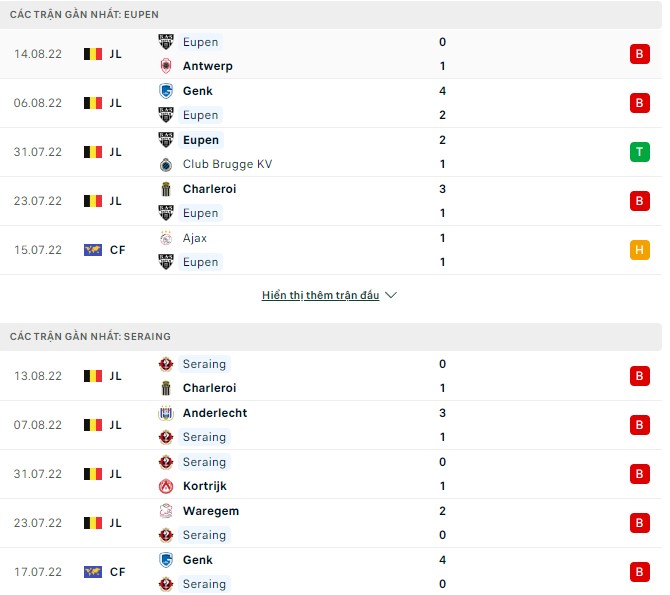Screen dimensions: 670x595
Task: Expand more matches with the chevron arrow
Action: click(391, 296)
